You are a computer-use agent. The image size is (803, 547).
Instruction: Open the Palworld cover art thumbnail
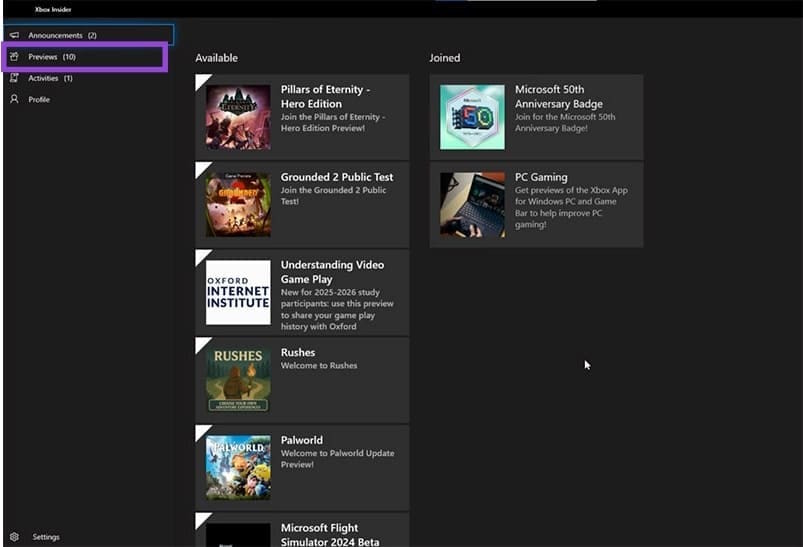point(238,468)
